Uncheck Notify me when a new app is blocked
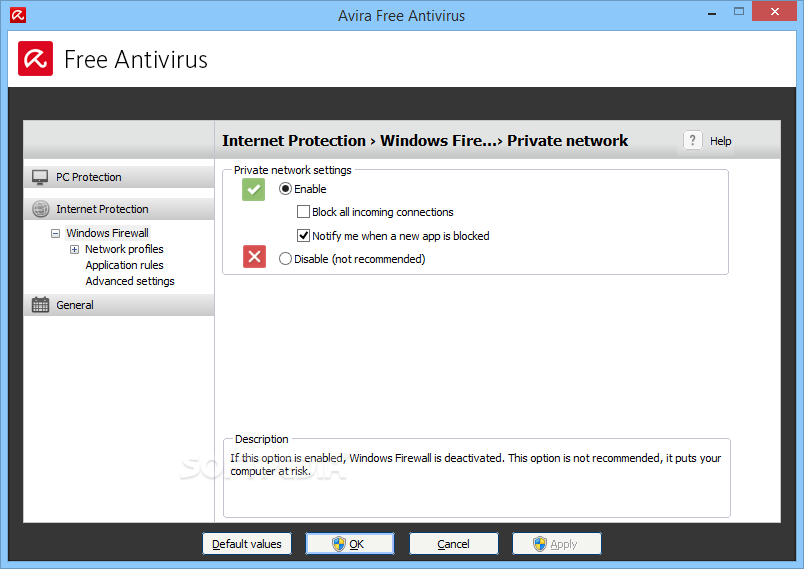 click(304, 236)
